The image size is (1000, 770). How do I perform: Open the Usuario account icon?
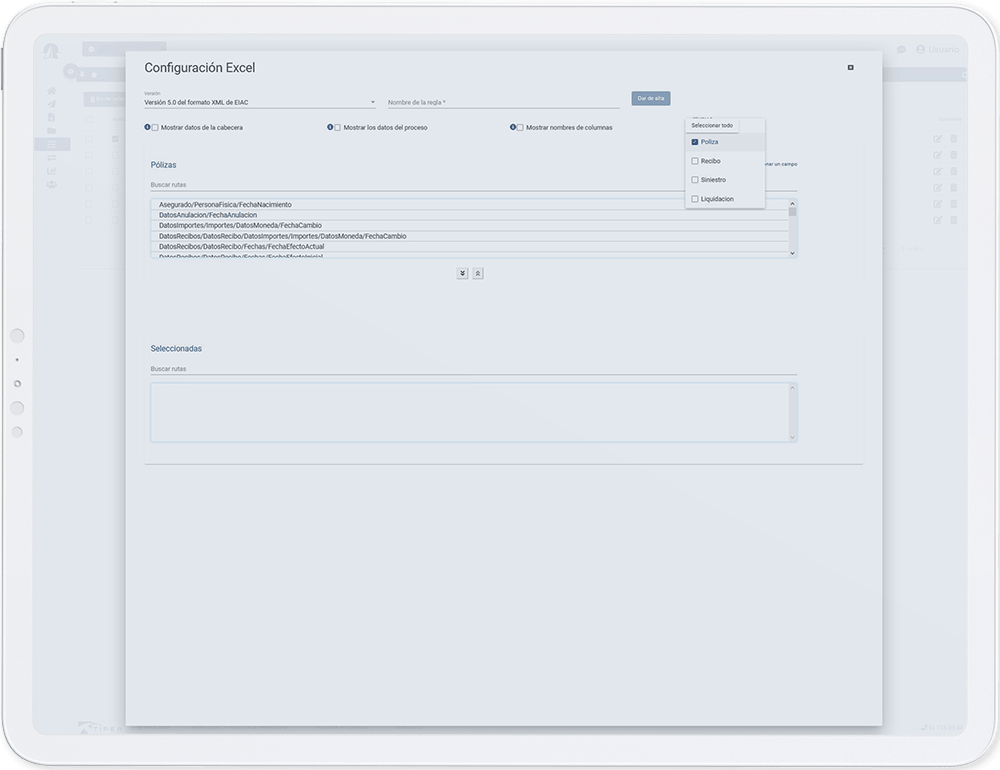[x=921, y=49]
